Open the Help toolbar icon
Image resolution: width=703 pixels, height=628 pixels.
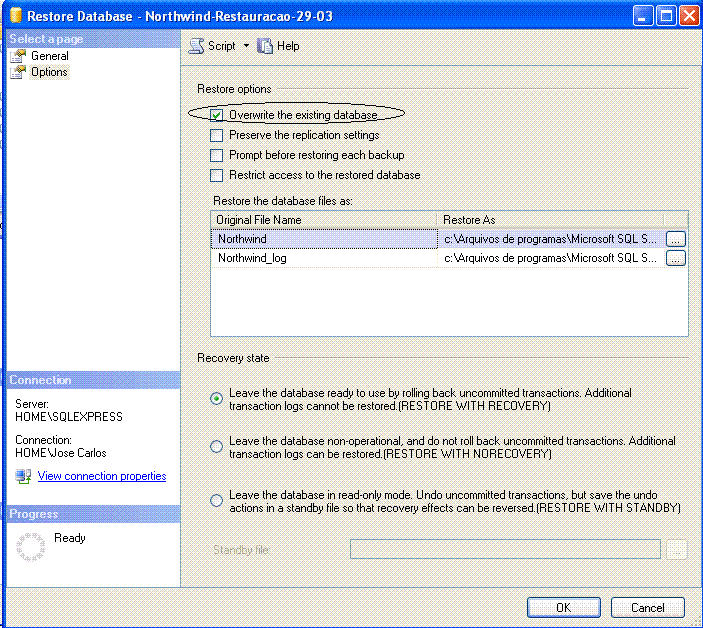(265, 46)
